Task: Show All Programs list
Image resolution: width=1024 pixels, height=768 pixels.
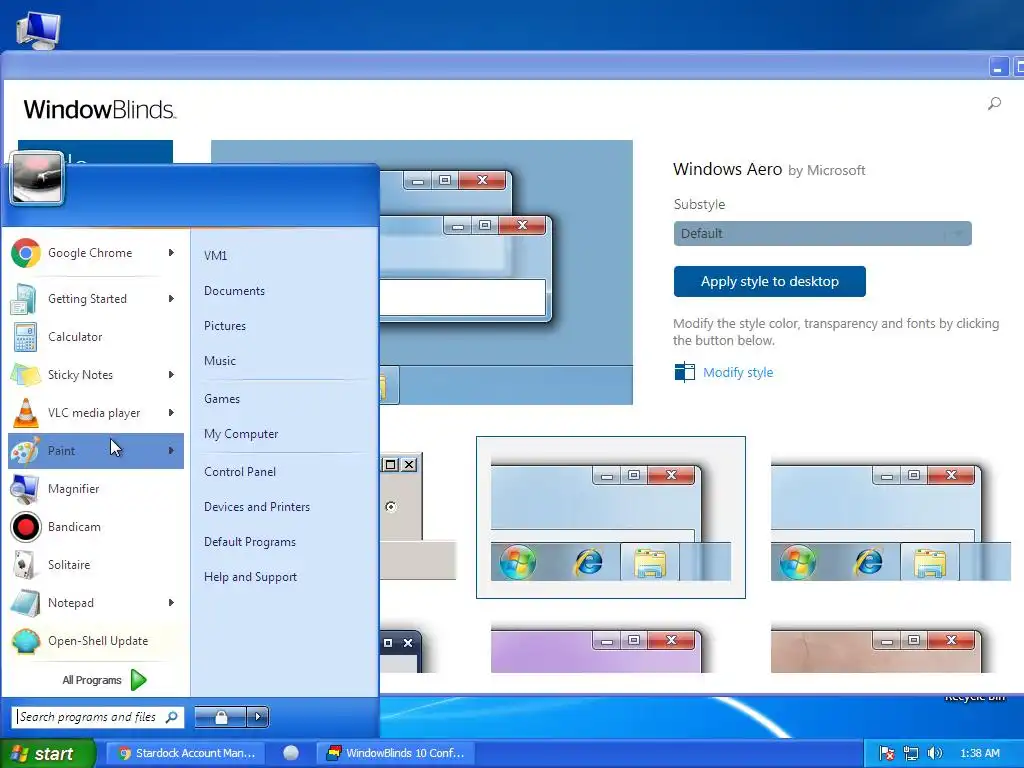Action: click(104, 680)
